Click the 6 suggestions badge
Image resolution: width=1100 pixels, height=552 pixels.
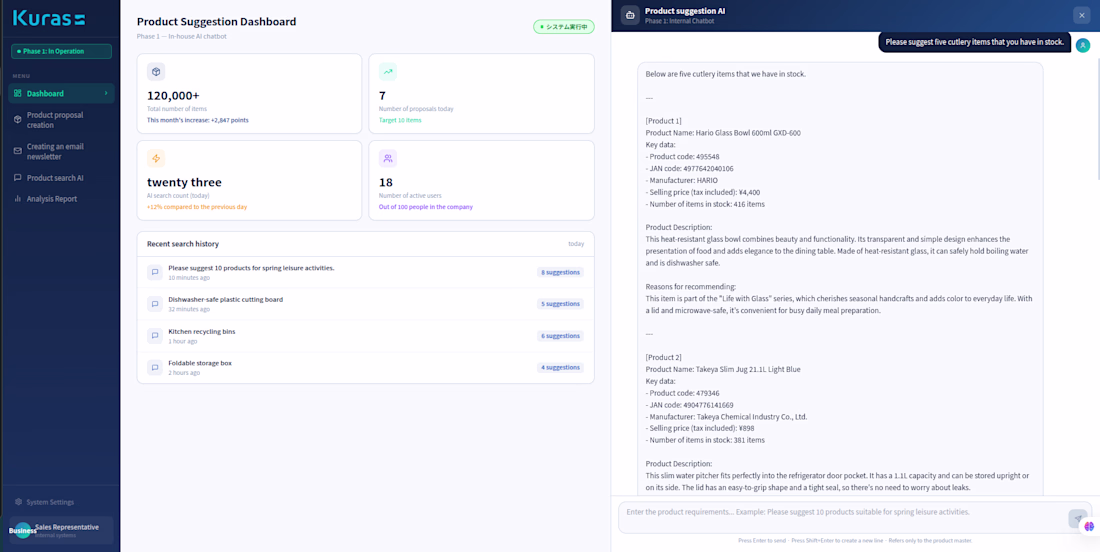[560, 336]
